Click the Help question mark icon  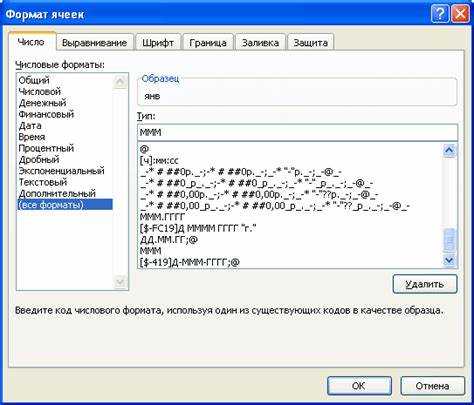pos(439,14)
